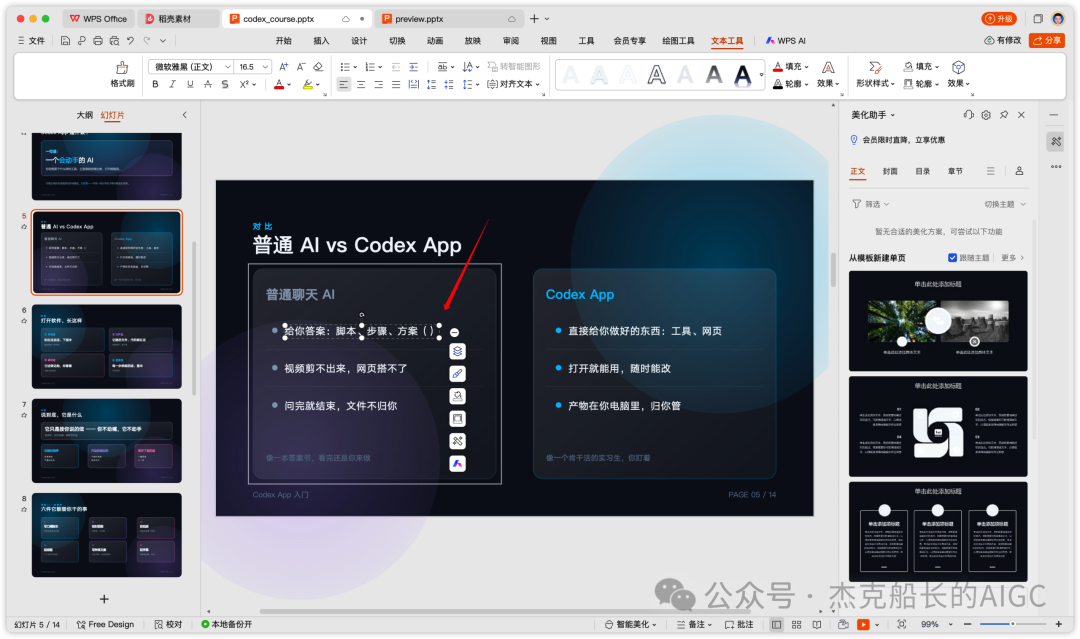The width and height of the screenshot is (1080, 639).
Task: Click the fit-to-window icon in status bar
Action: [x=902, y=625]
